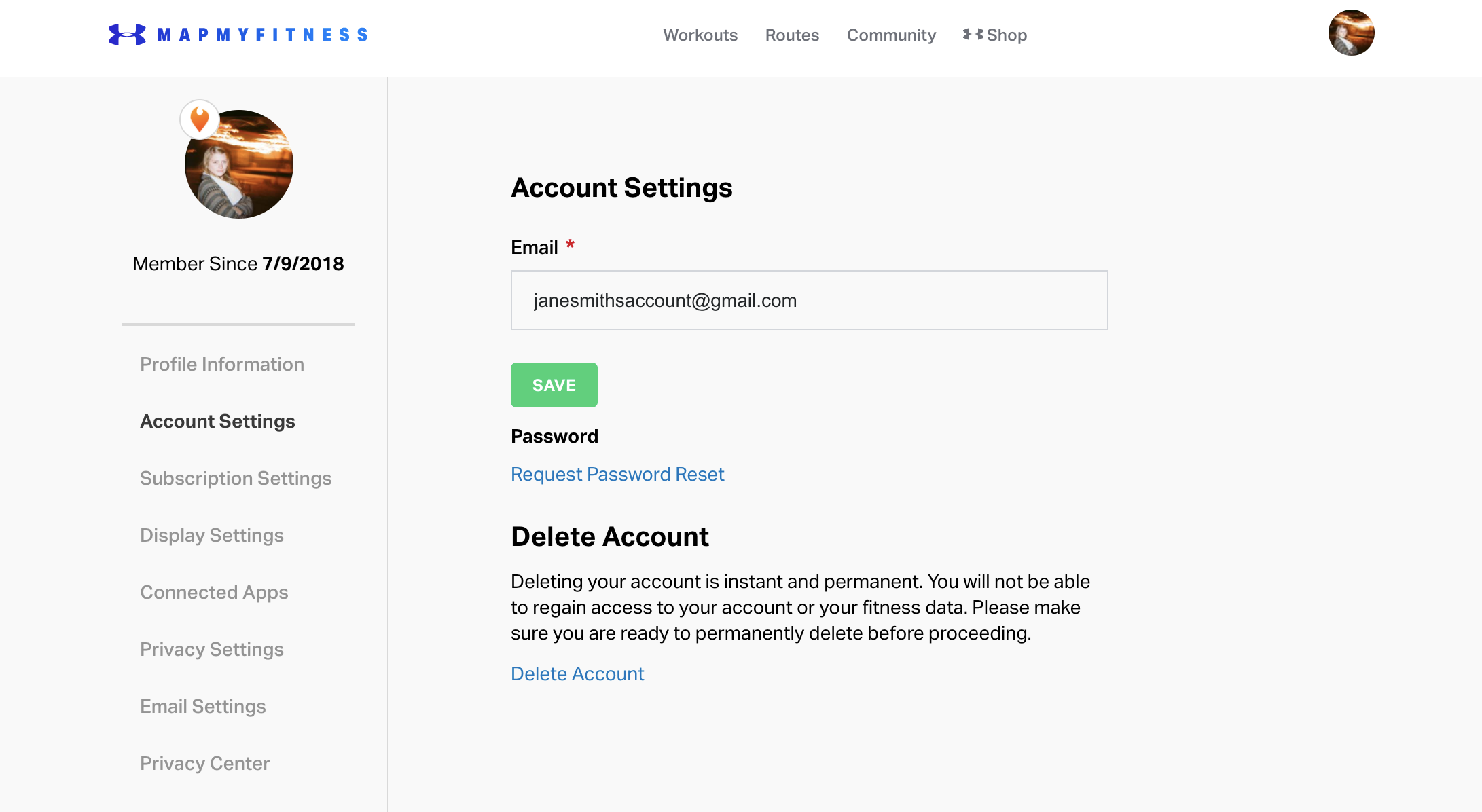Select the Email Settings sidebar item

pyautogui.click(x=203, y=706)
